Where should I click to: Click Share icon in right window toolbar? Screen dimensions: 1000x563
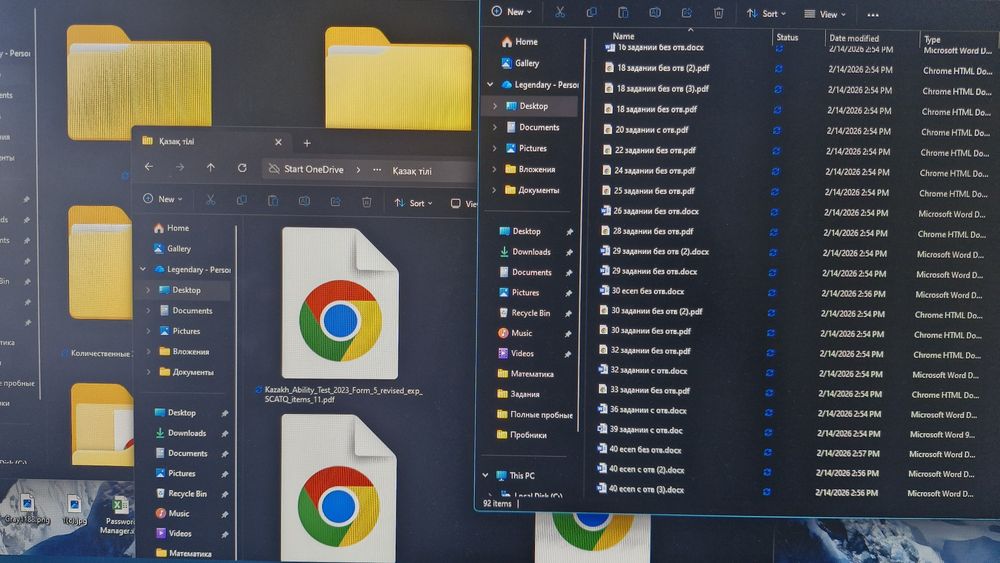[x=687, y=13]
